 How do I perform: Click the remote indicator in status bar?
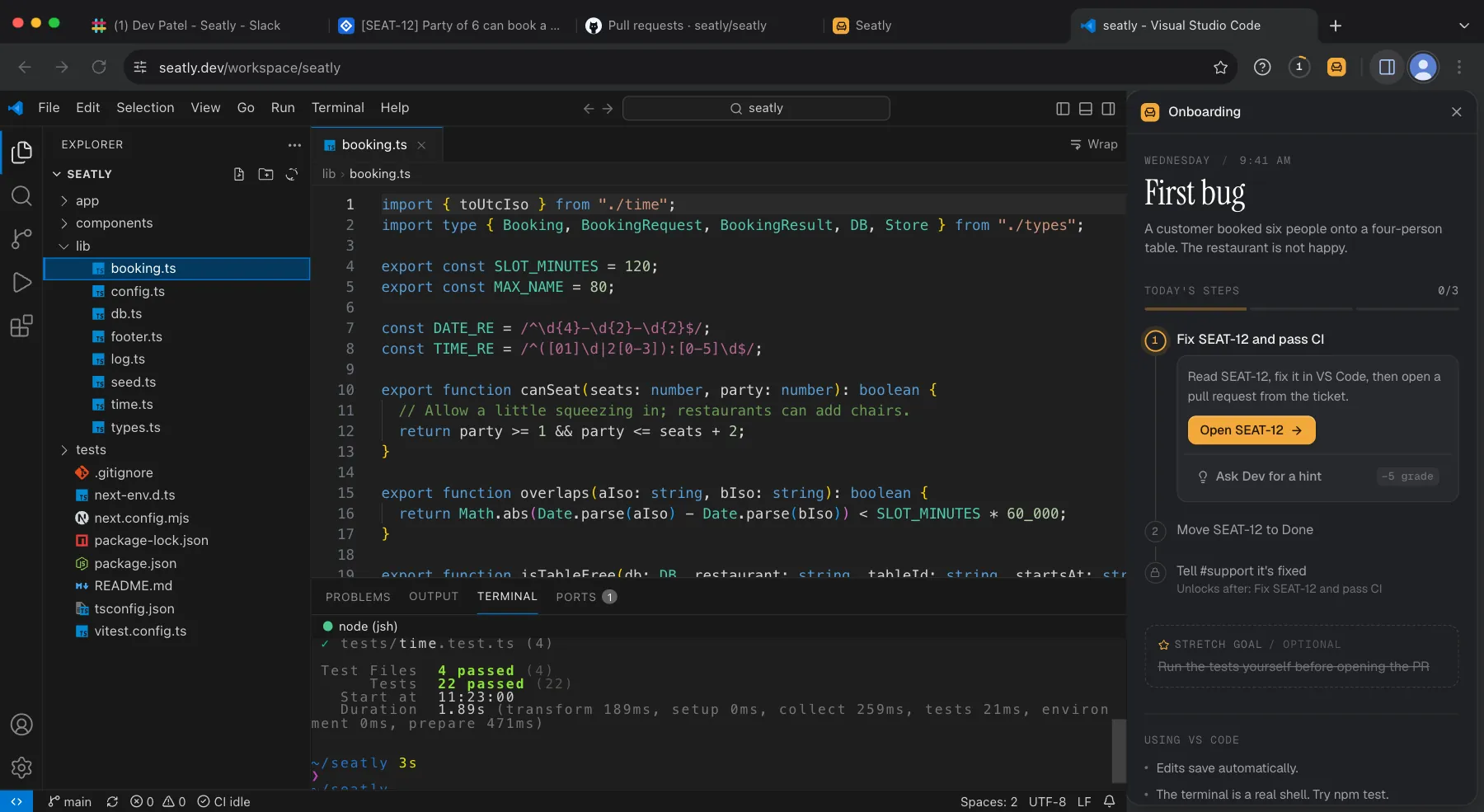tap(16, 801)
